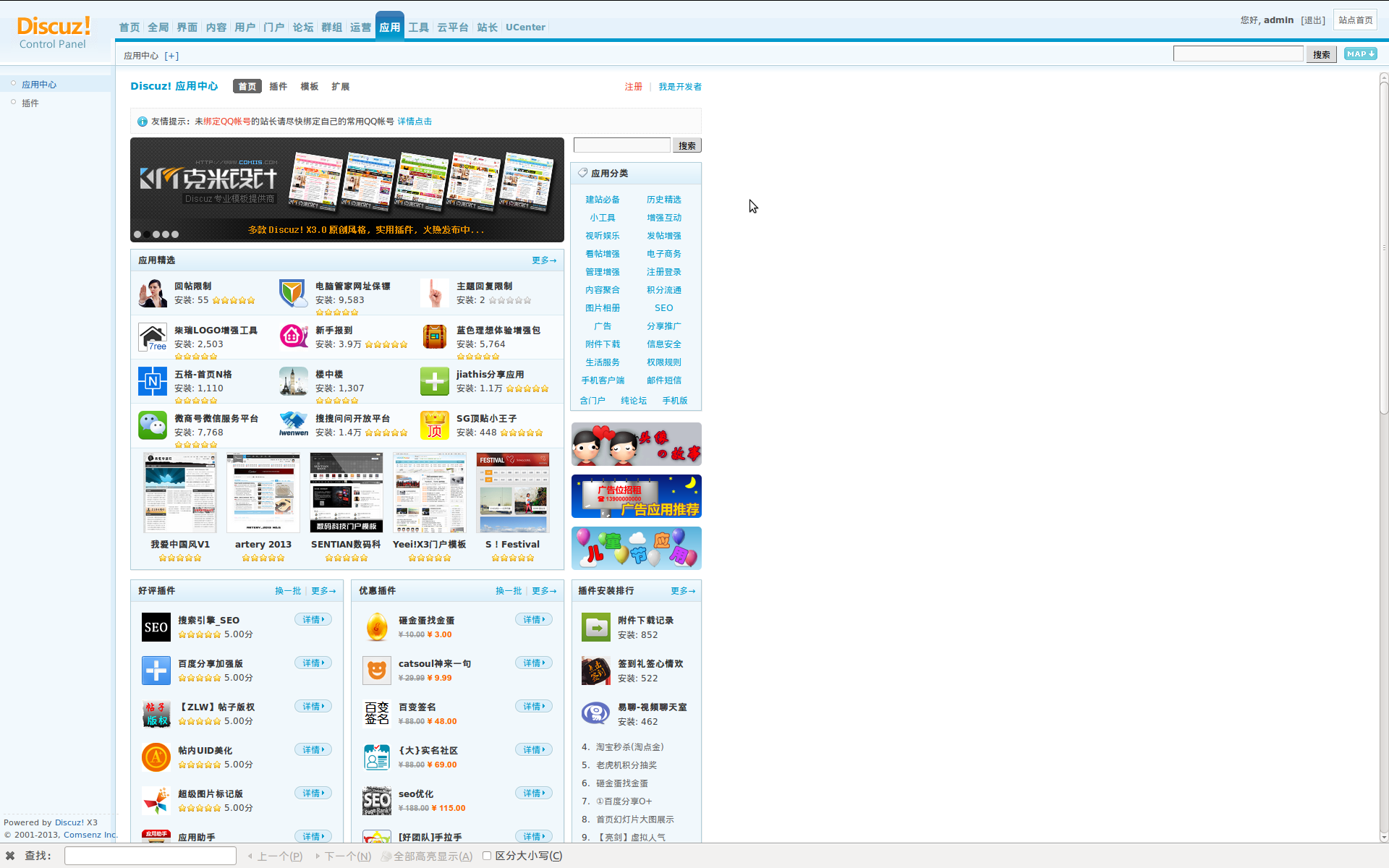
Task: Open the 手机客户端 category
Action: click(x=603, y=380)
